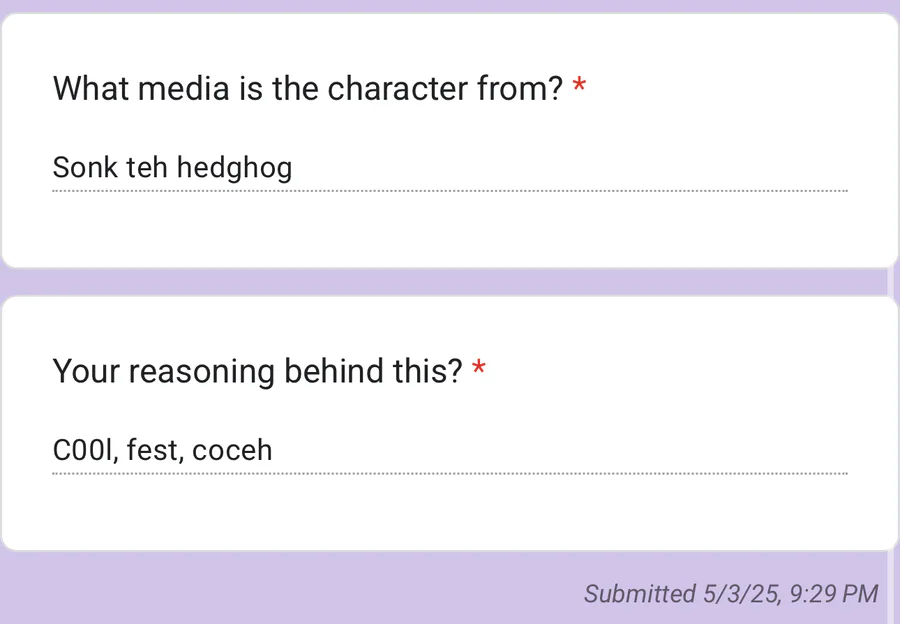Click the red asterisk beside the reasoning question
The width and height of the screenshot is (900, 624).
[479, 371]
